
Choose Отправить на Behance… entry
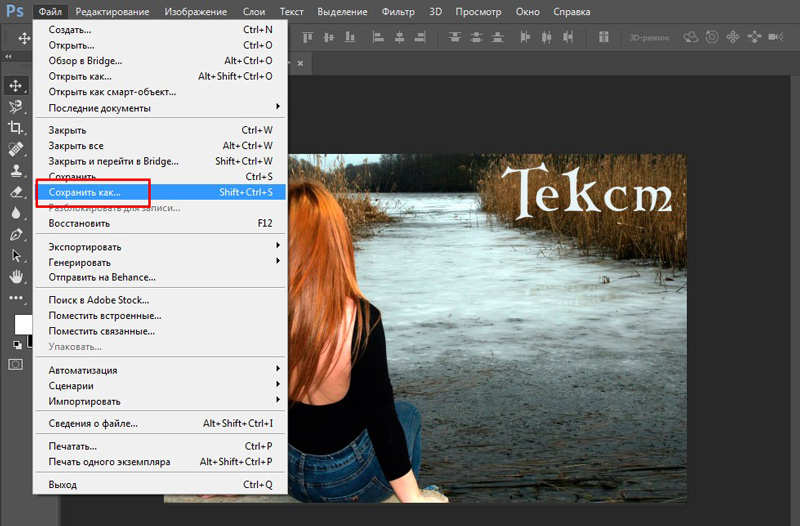[x=160, y=278]
